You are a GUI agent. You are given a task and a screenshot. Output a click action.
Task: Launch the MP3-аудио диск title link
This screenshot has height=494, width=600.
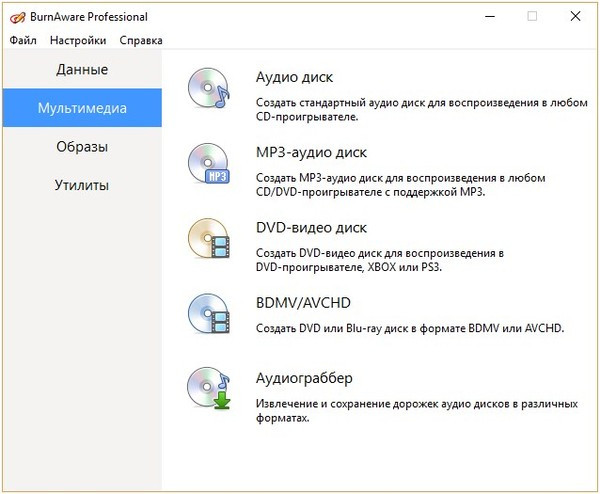[312, 153]
